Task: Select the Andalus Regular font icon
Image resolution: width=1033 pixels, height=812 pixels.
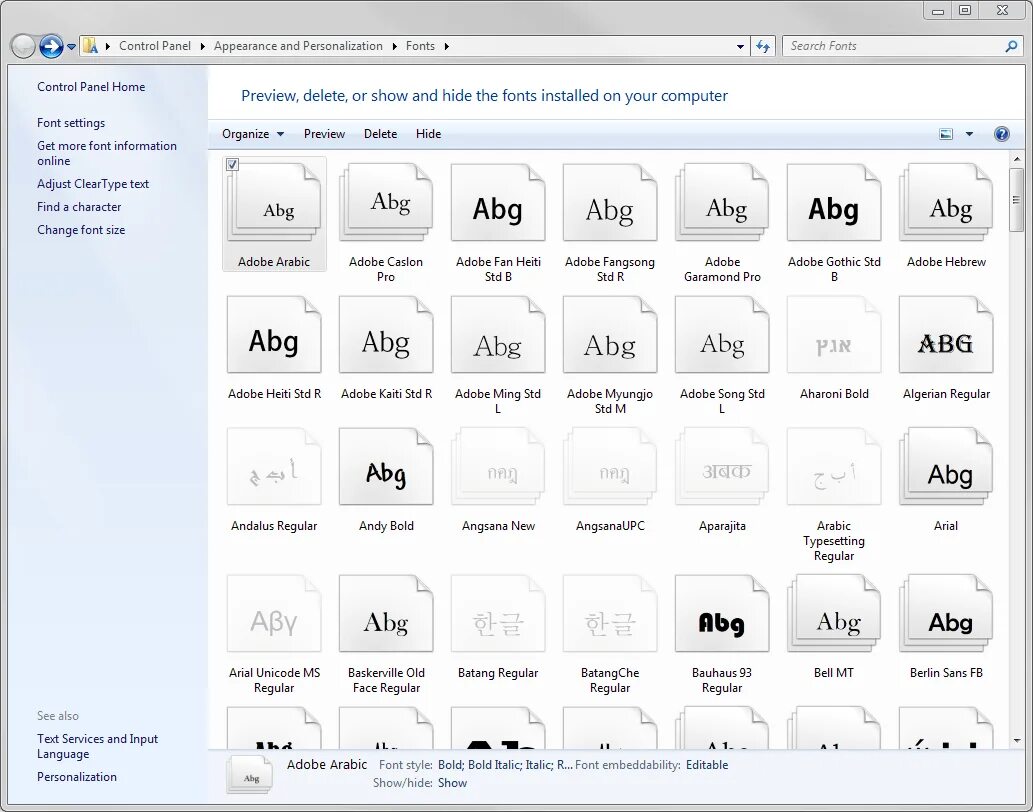Action: (274, 466)
